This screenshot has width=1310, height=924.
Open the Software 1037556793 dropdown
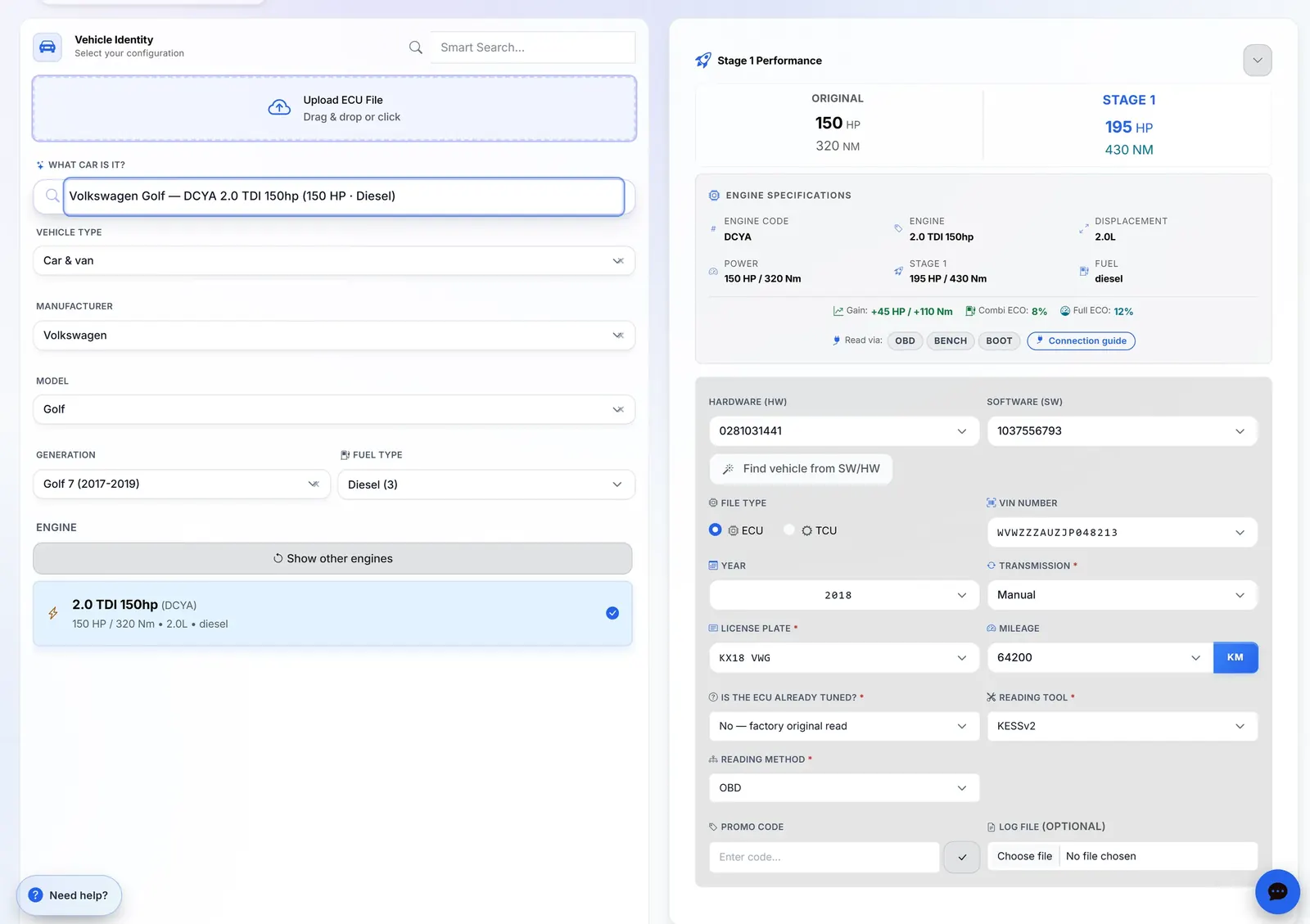(x=1123, y=431)
